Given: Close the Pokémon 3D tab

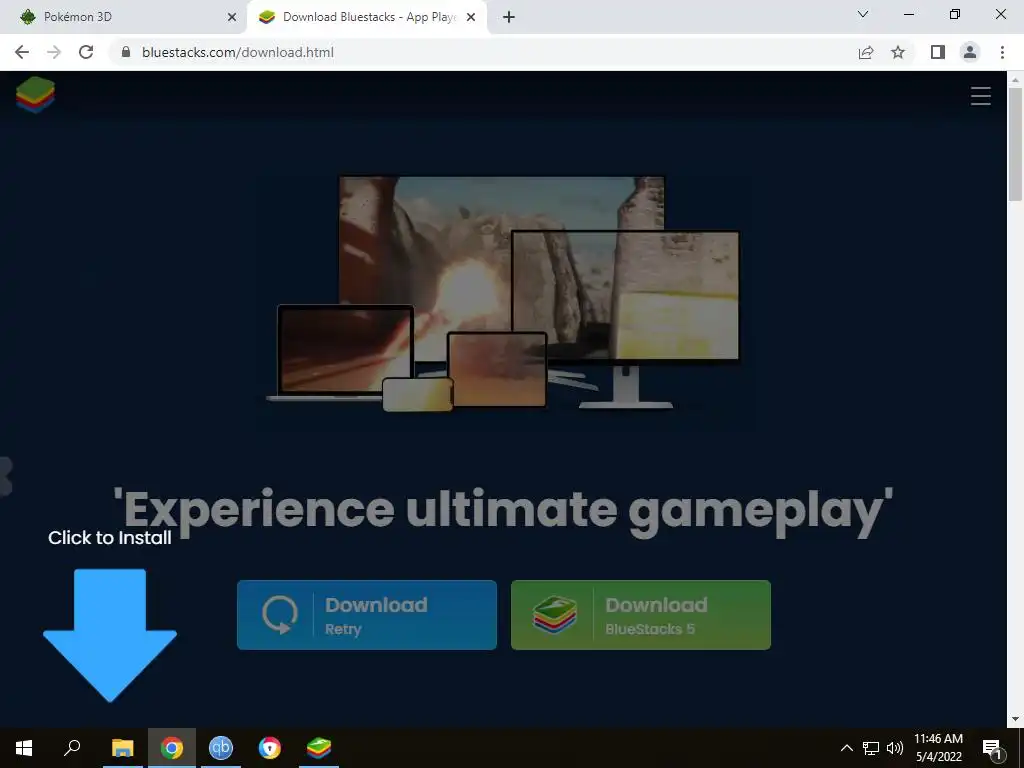Looking at the screenshot, I should [232, 17].
